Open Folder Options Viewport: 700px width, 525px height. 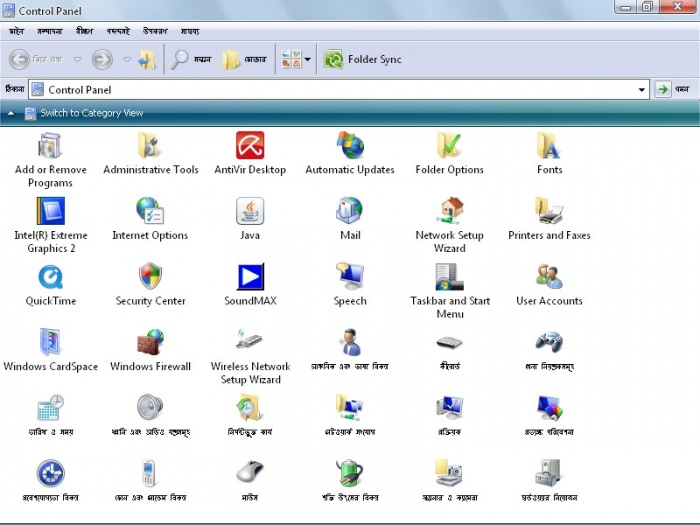pos(450,154)
